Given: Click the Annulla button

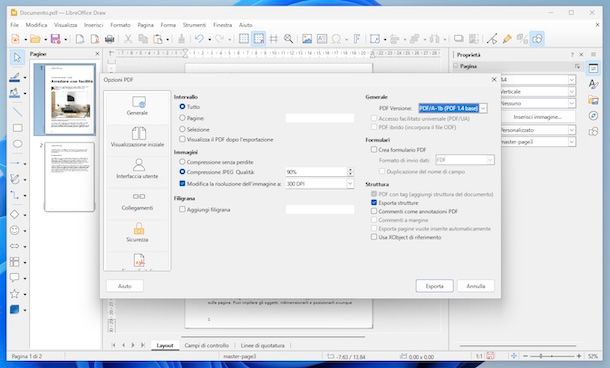Looking at the screenshot, I should click(476, 286).
